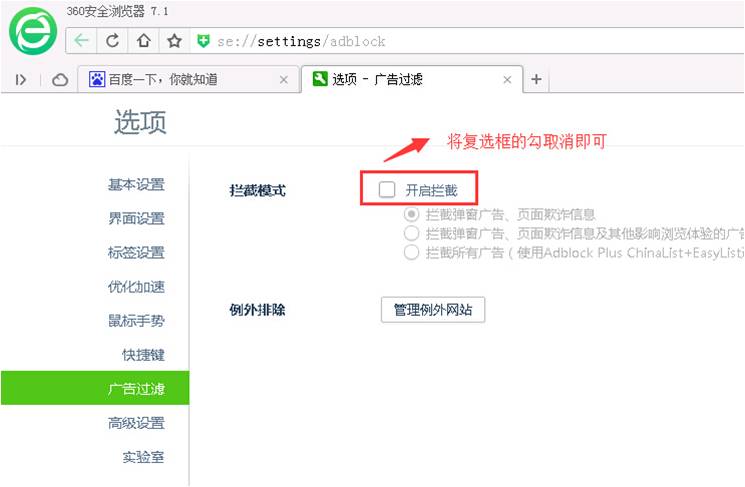Select radio 拦截弹窗广告、页面欺诈信息
The height and width of the screenshot is (487, 745).
click(x=411, y=214)
